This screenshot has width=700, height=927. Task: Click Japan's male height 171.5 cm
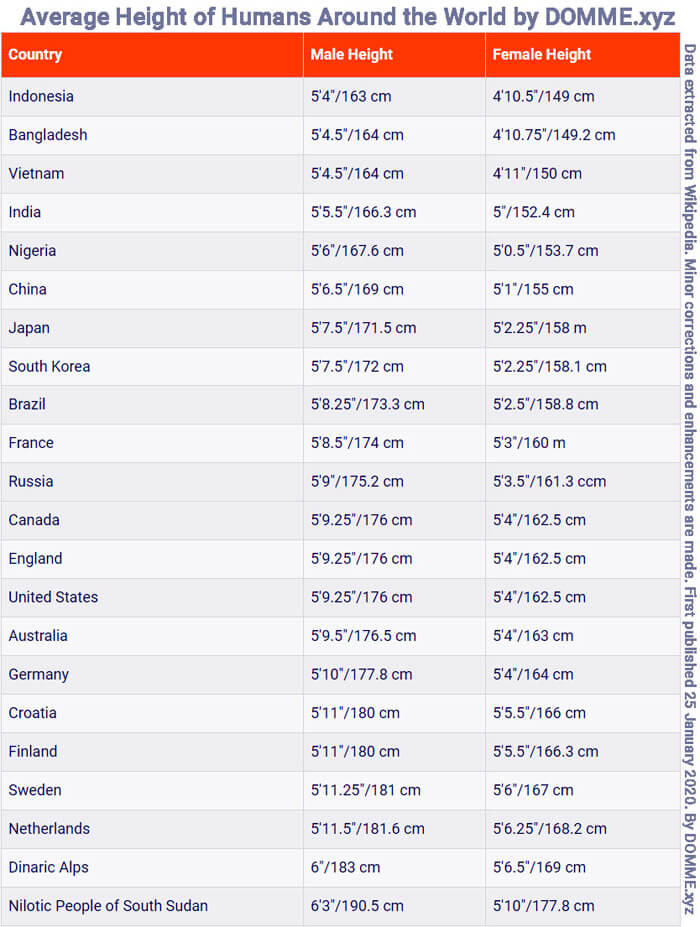(364, 328)
